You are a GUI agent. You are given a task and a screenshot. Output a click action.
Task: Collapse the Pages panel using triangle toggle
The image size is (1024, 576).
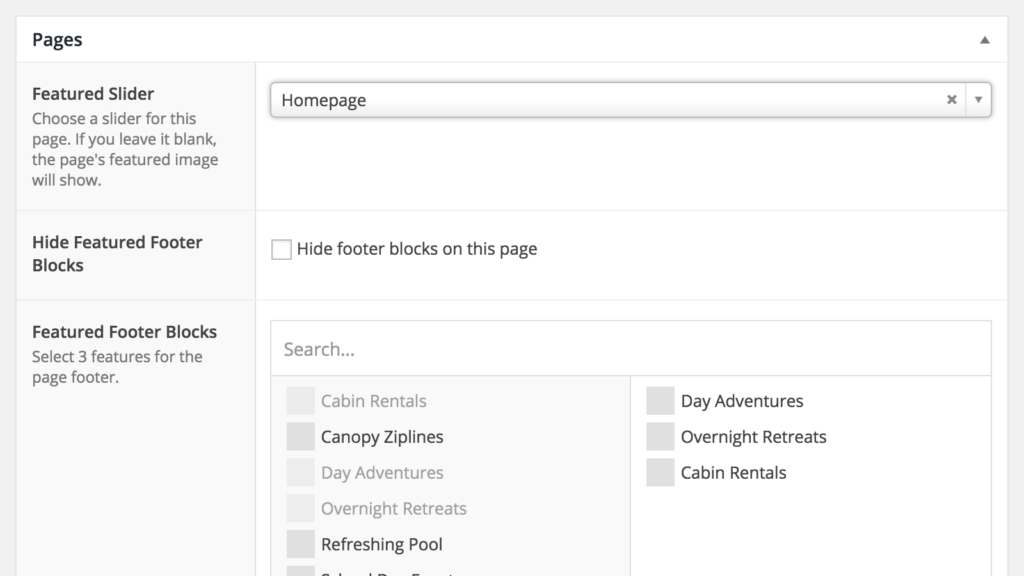pyautogui.click(x=984, y=40)
